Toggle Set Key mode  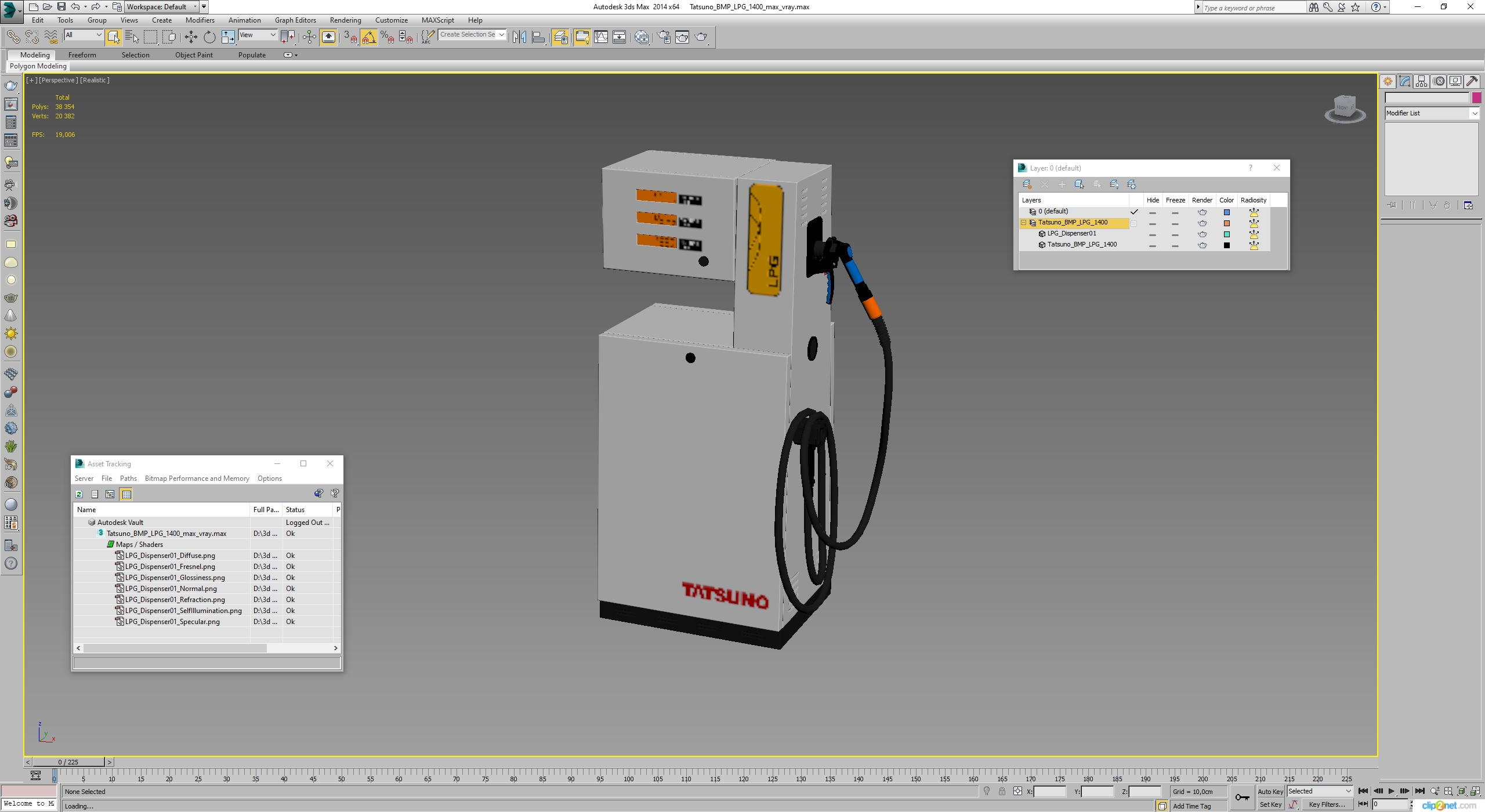pos(1270,804)
